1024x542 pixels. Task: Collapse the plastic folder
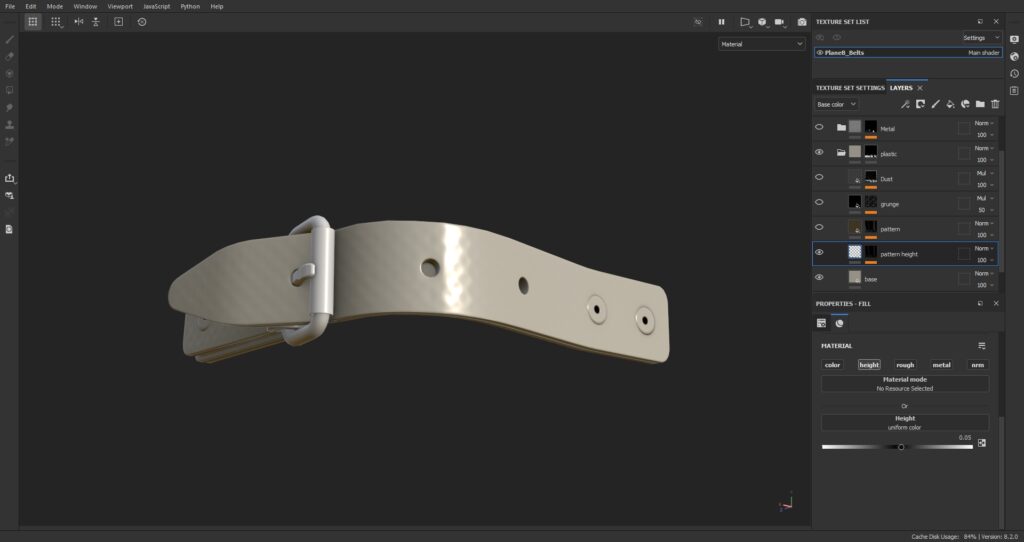pos(841,153)
